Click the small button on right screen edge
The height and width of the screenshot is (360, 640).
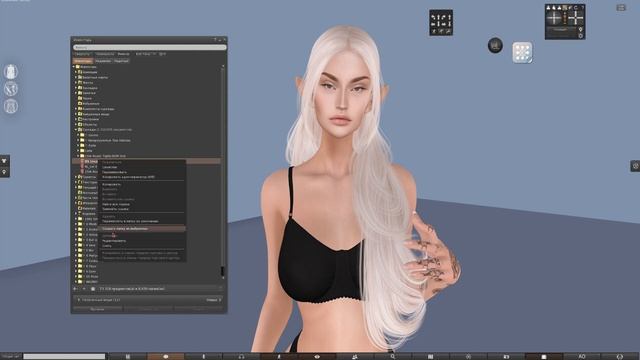click(635, 166)
